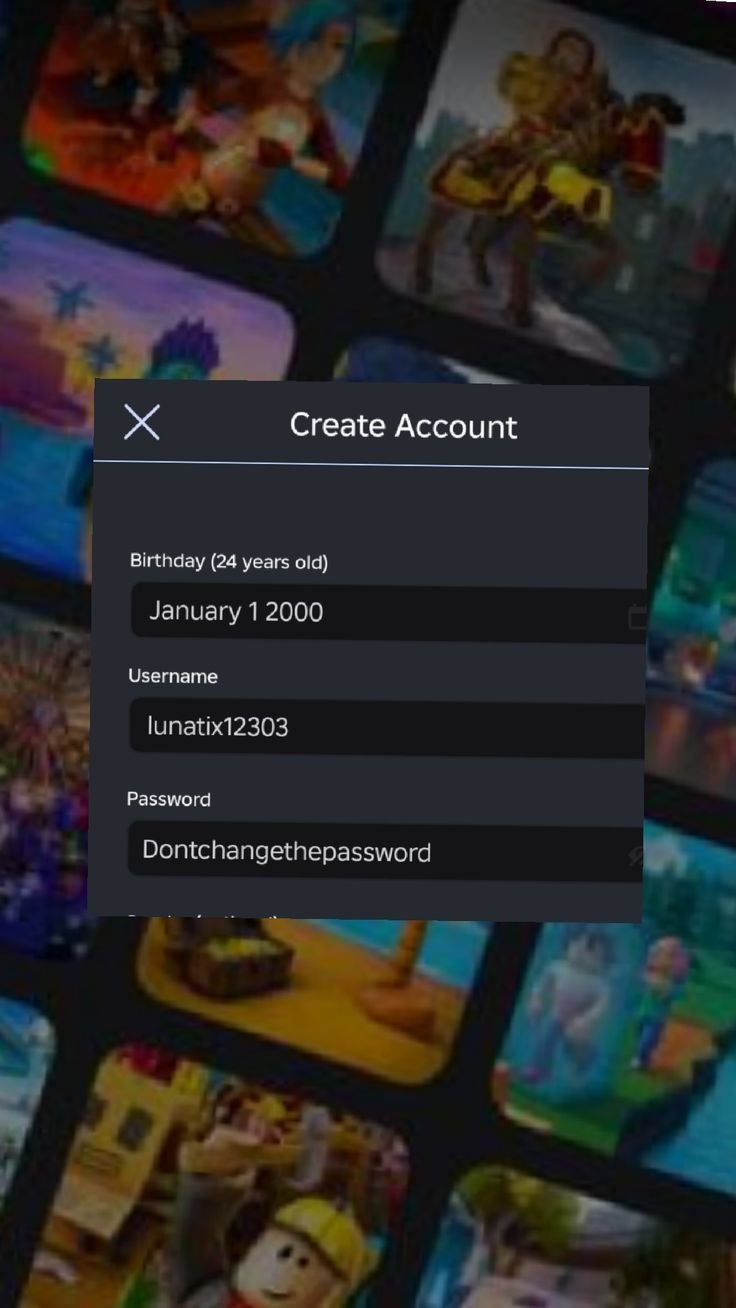
Task: Click the Password label
Action: click(x=169, y=799)
